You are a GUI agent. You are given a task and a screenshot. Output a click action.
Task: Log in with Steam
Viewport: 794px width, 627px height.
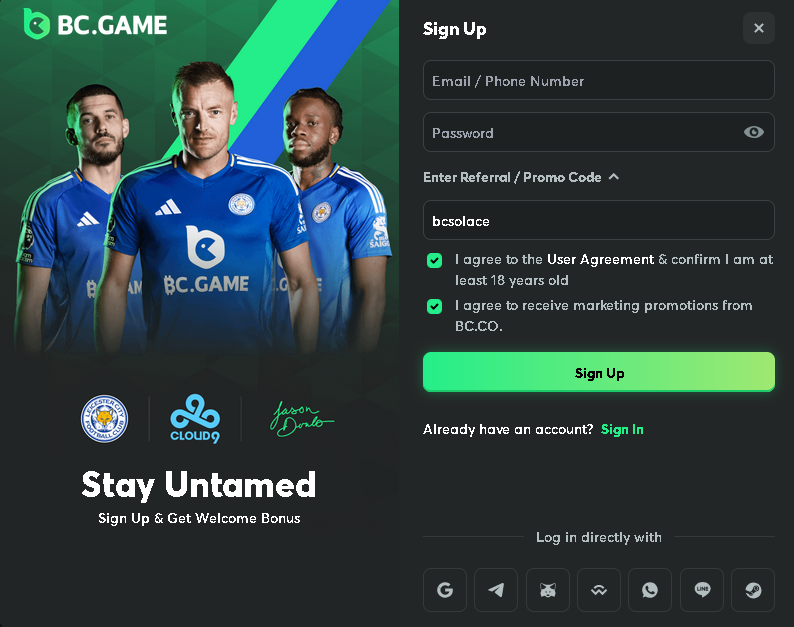pyautogui.click(x=753, y=590)
